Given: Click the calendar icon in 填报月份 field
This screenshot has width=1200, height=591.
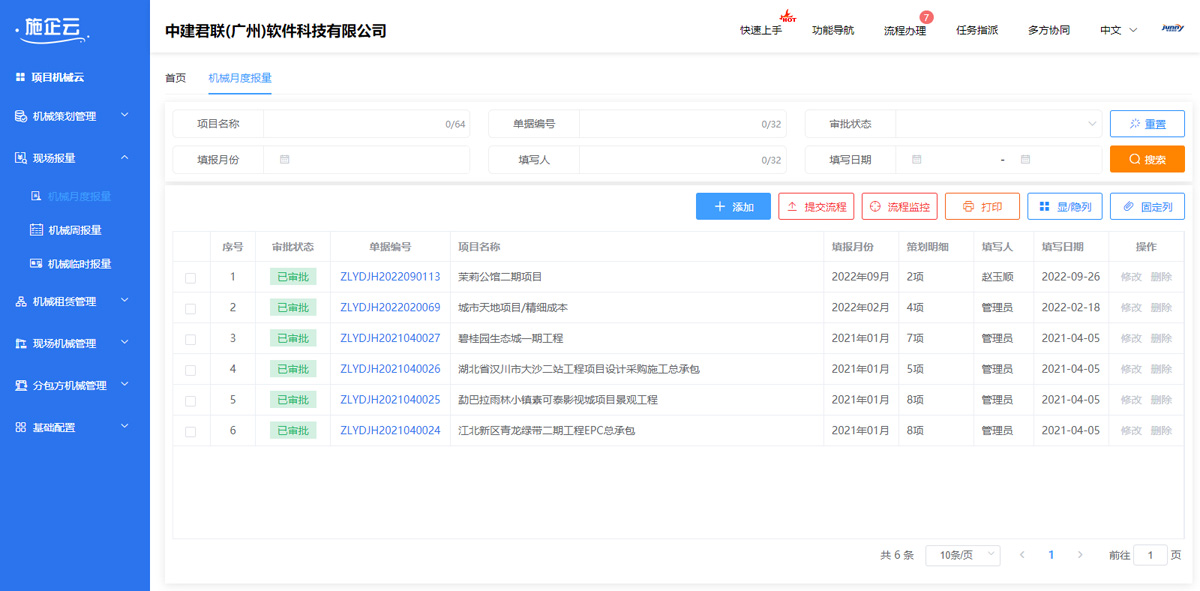Looking at the screenshot, I should pyautogui.click(x=285, y=159).
